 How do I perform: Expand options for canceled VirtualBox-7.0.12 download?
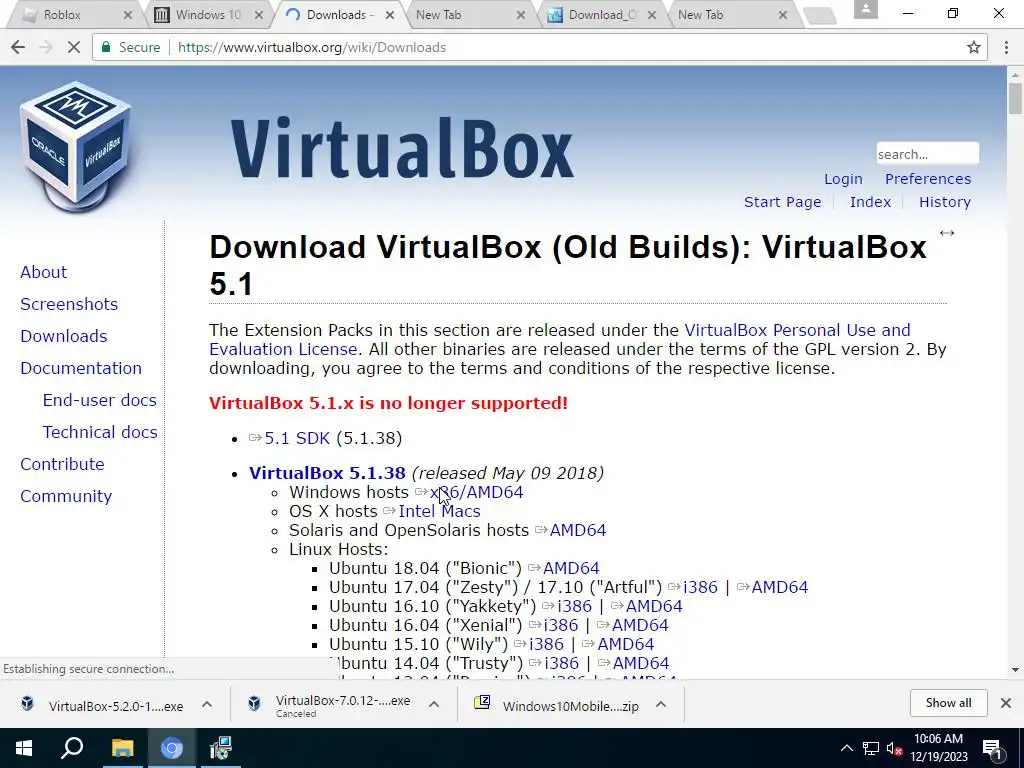pos(434,704)
